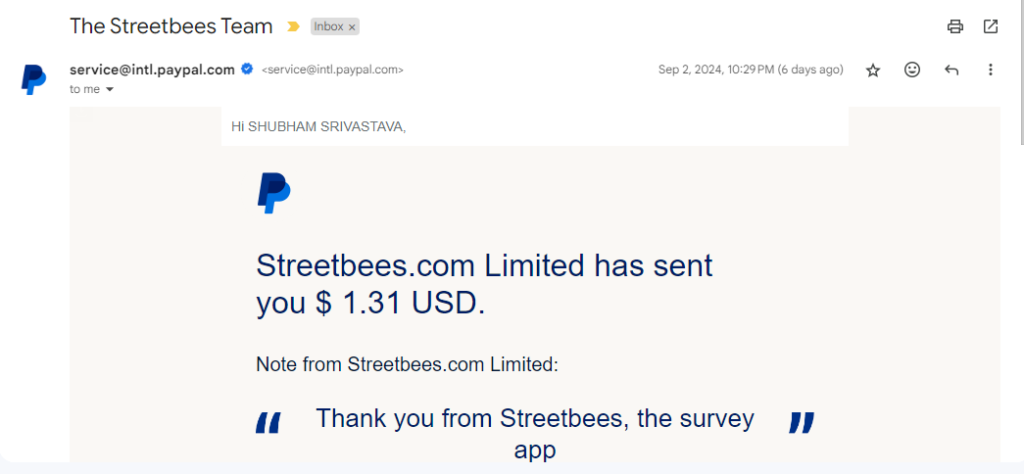Print this email using the printer icon
This screenshot has height=474, width=1024.
(x=955, y=26)
